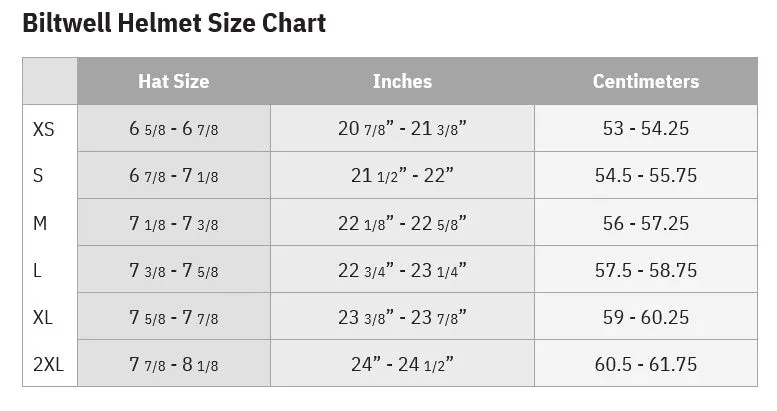Select the 6 5/8 - 6 7/8 hat size cell

tap(174, 128)
